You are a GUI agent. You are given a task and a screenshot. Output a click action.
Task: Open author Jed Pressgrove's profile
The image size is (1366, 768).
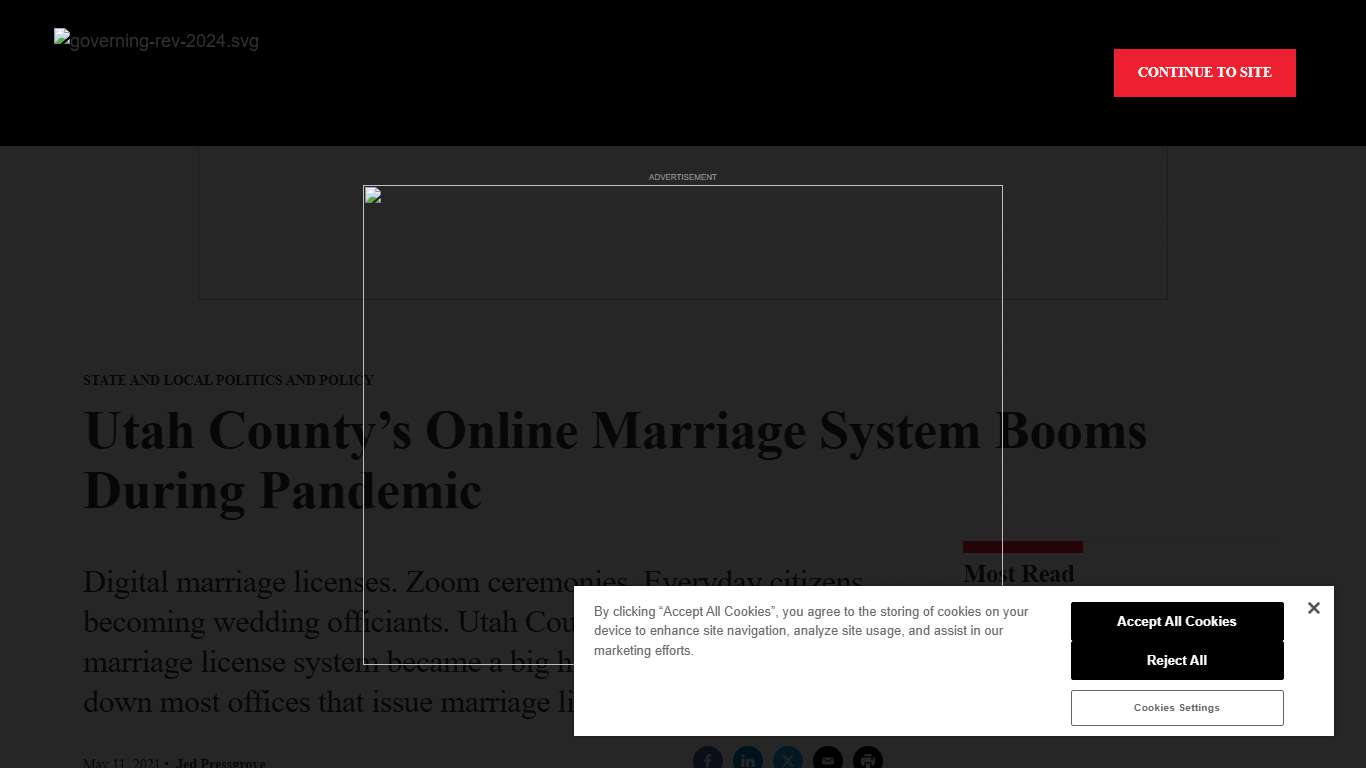(220, 763)
